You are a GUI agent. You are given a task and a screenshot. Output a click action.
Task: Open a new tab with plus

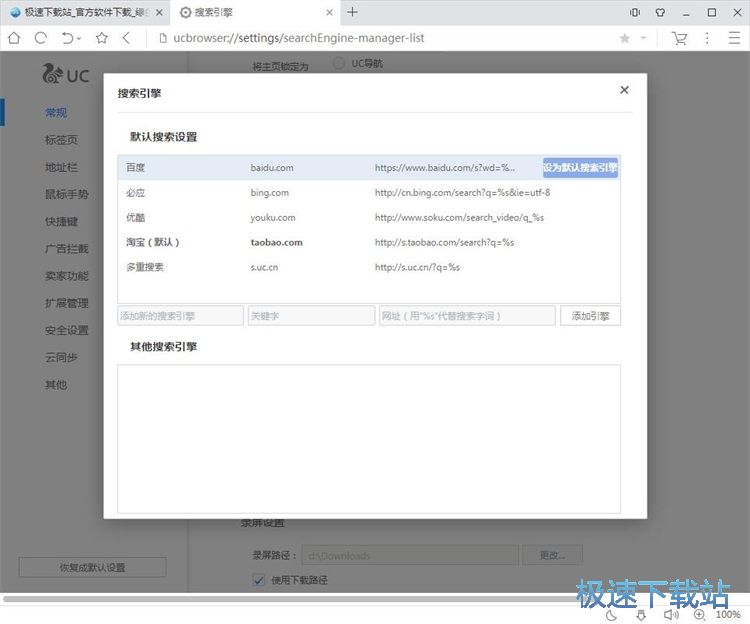click(352, 12)
